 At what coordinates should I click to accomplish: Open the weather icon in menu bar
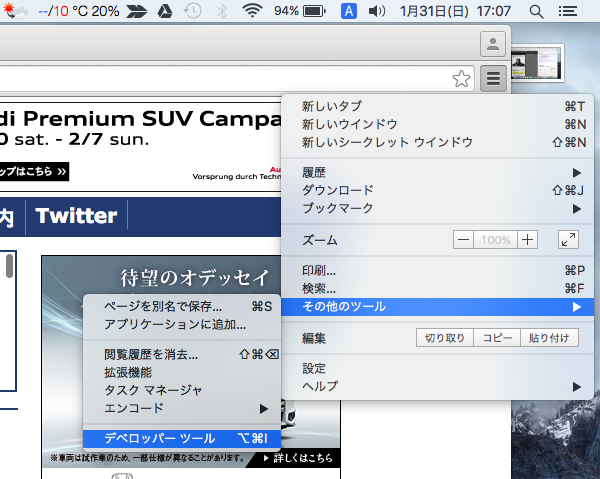click(x=15, y=11)
